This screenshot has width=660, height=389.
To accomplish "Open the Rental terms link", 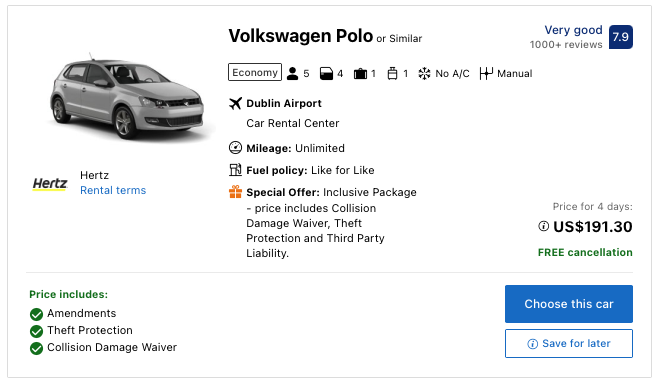I will coord(113,190).
